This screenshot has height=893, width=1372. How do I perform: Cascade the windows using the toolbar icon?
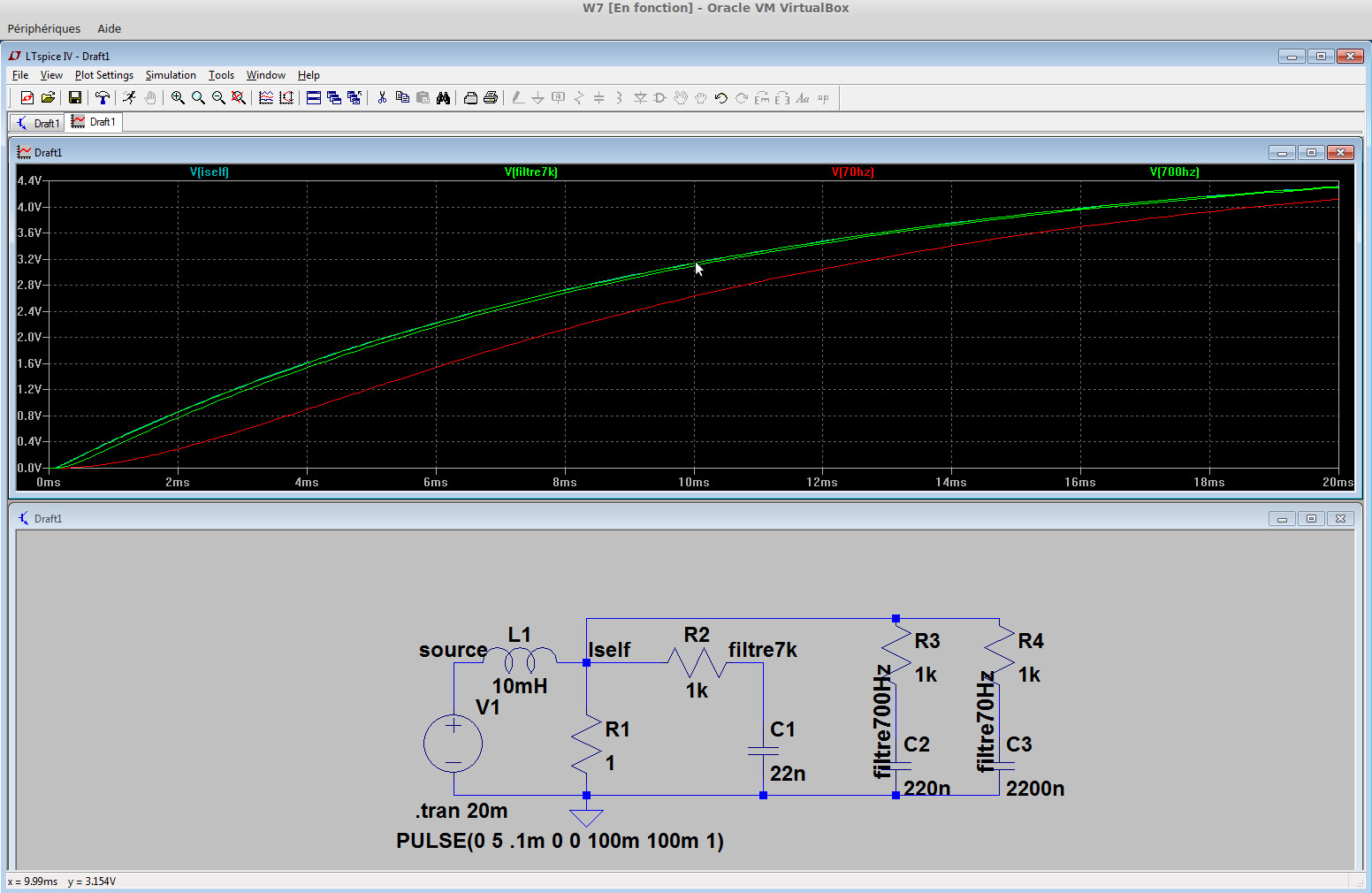coord(334,98)
